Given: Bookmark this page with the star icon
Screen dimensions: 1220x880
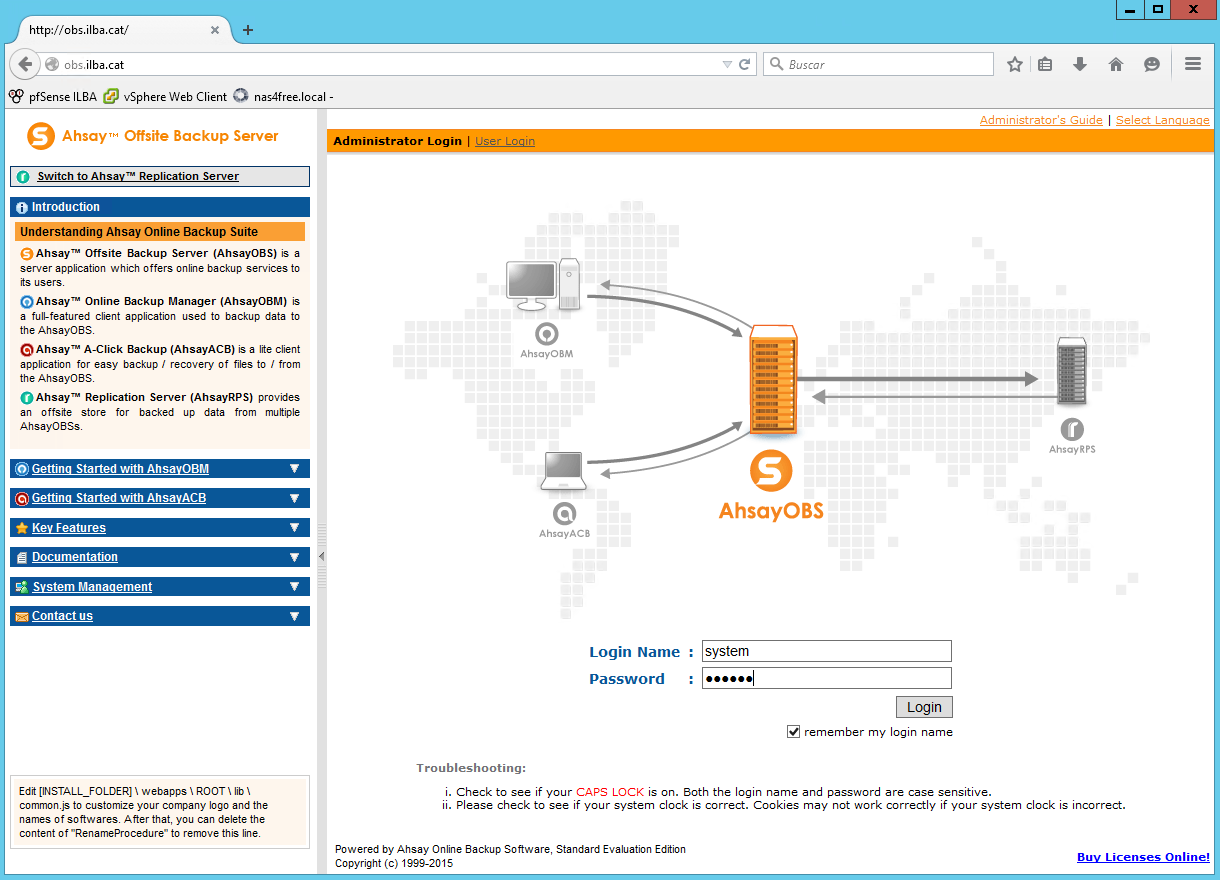Looking at the screenshot, I should tap(1015, 64).
